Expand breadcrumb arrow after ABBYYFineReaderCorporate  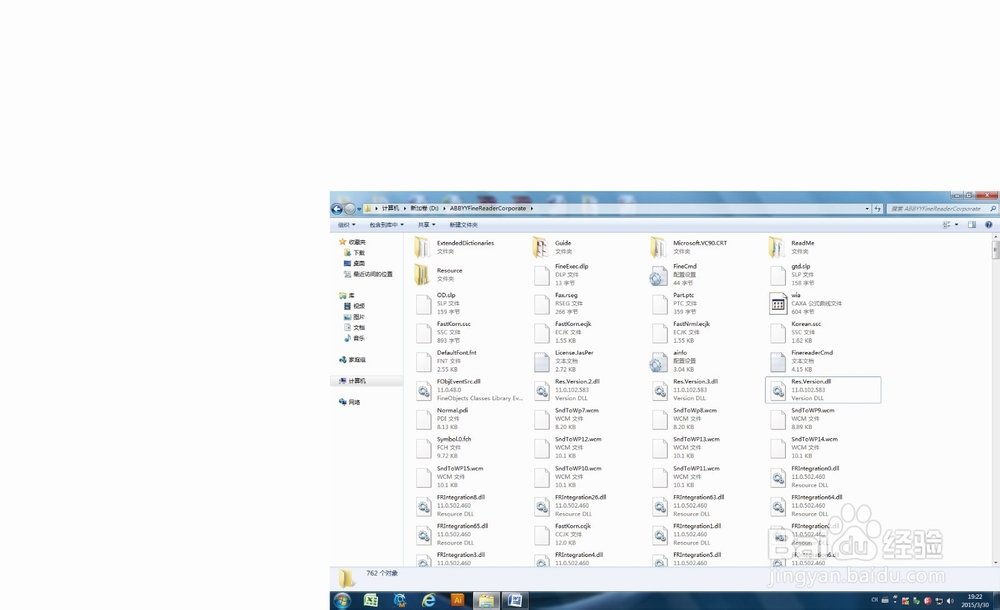click(531, 209)
